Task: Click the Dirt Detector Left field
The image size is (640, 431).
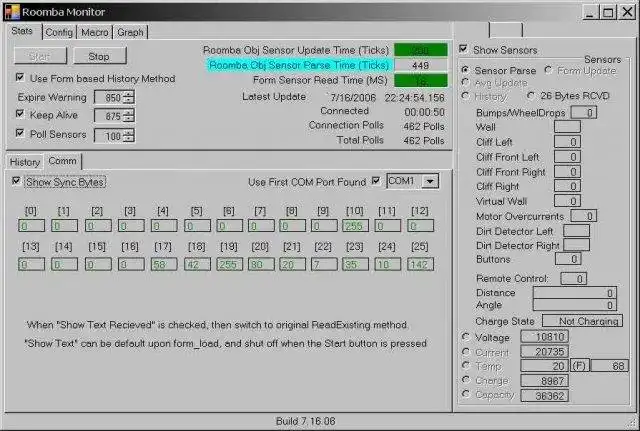Action: coord(576,231)
